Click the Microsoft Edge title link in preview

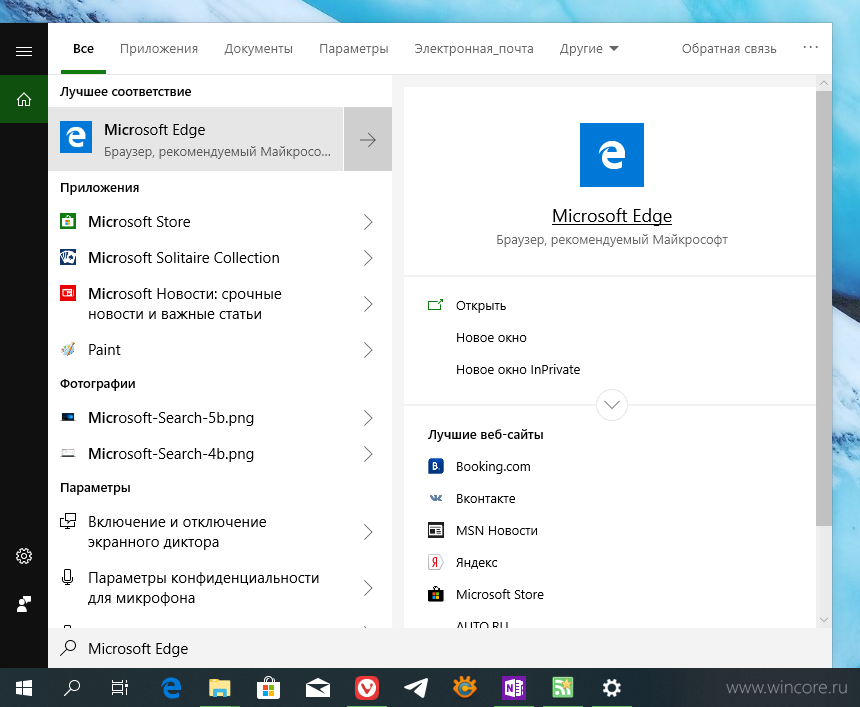tap(612, 216)
